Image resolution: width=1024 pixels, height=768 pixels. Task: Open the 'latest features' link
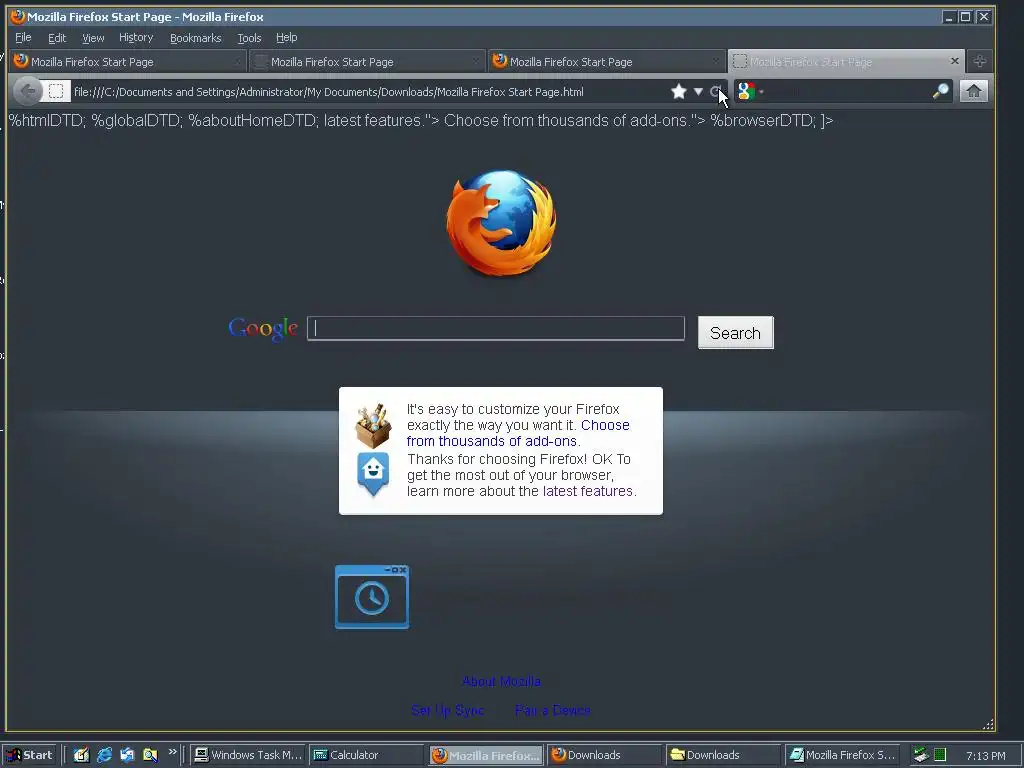[588, 491]
